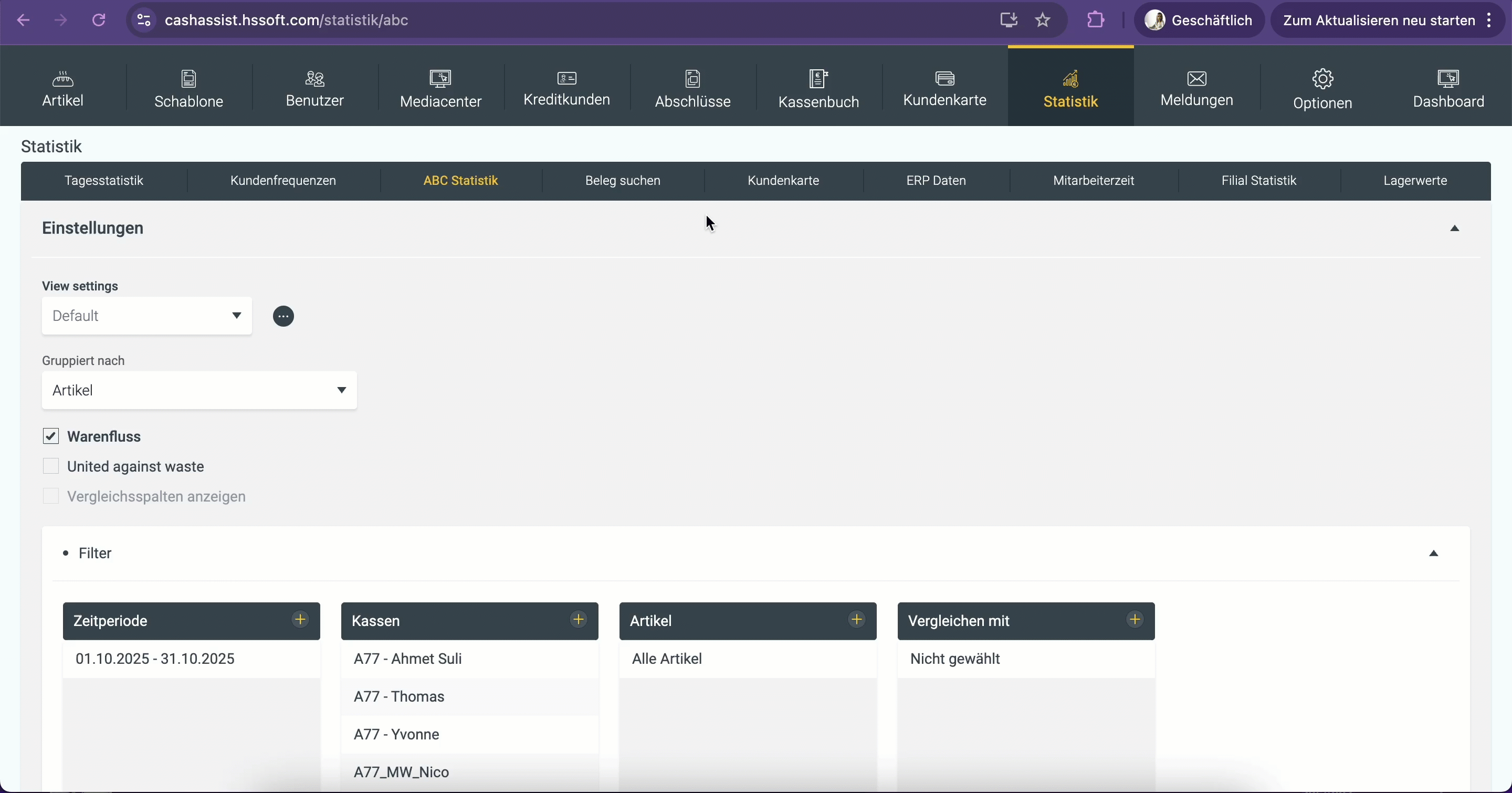The height and width of the screenshot is (793, 1512).
Task: Click Zum Aktualisieren neu starten button
Action: pos(1378,20)
